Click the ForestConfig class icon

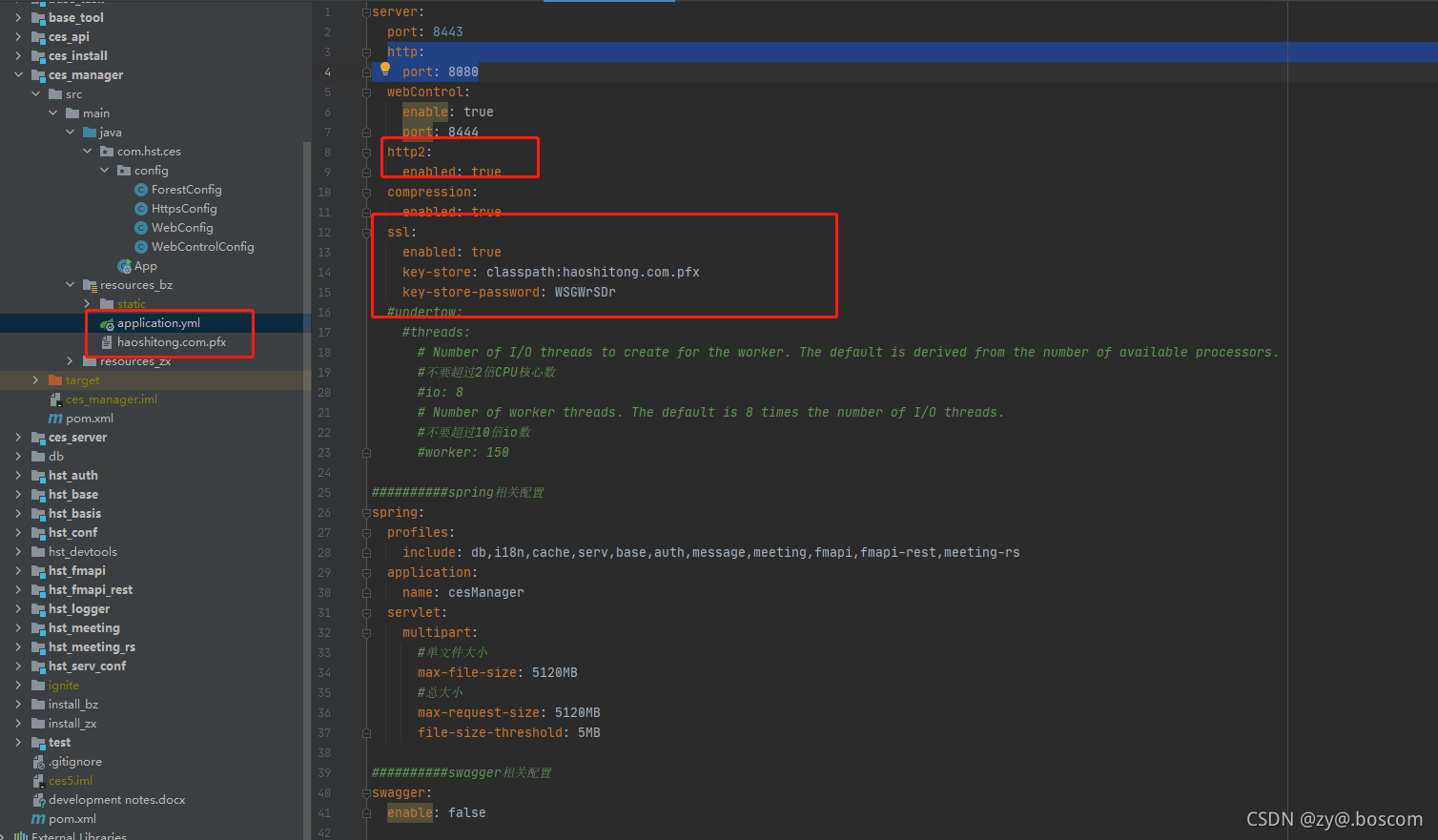[141, 190]
